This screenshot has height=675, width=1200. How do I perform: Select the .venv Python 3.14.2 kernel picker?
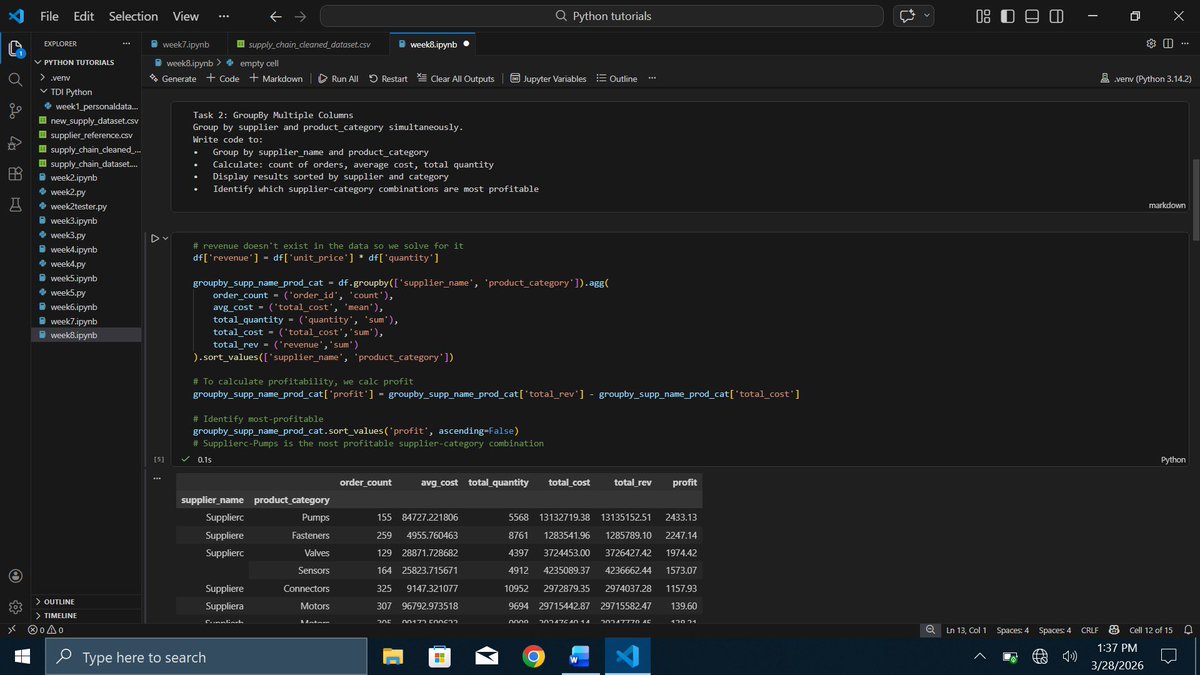(x=1144, y=78)
